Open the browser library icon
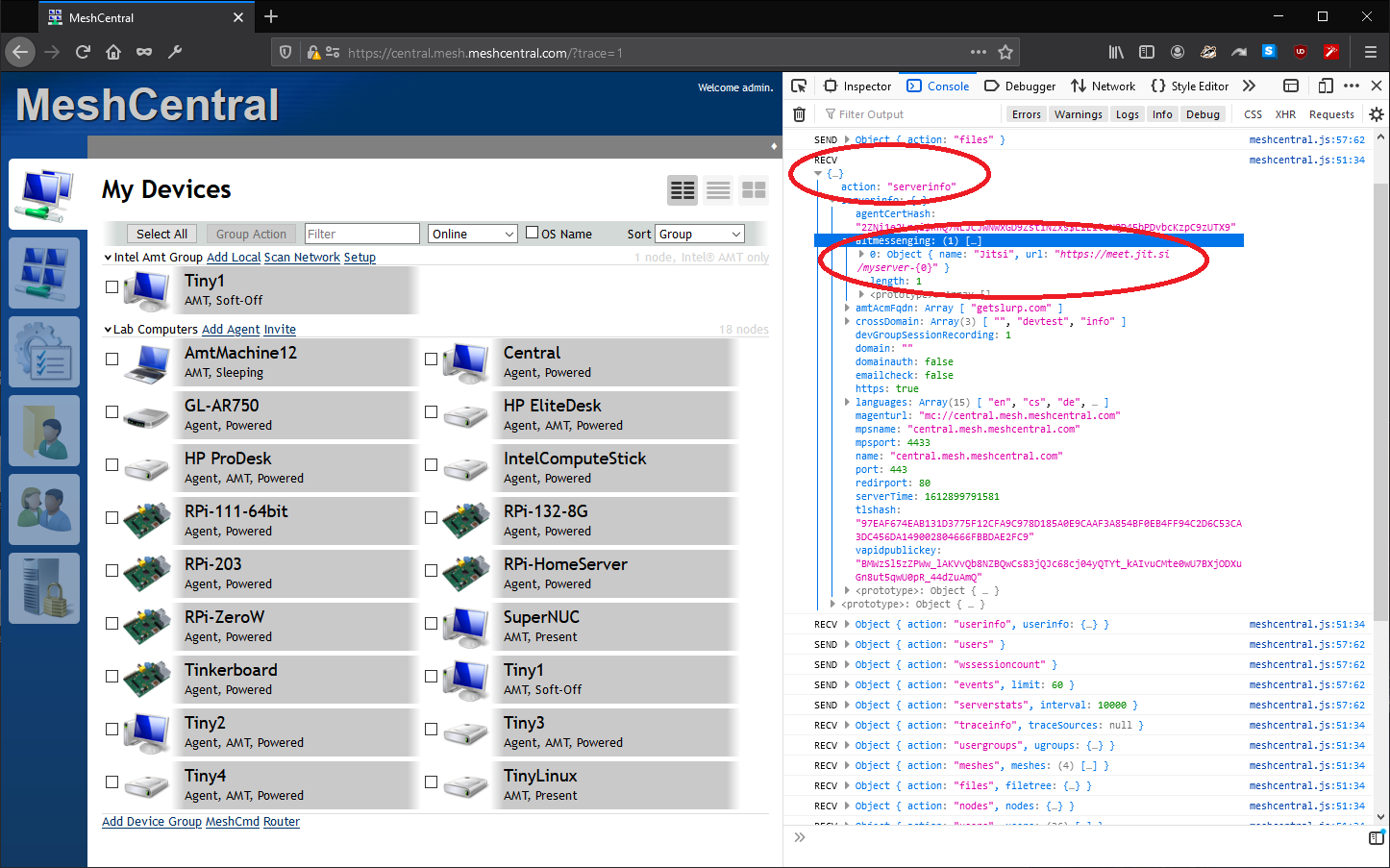Image resolution: width=1390 pixels, height=868 pixels. pos(1116,52)
